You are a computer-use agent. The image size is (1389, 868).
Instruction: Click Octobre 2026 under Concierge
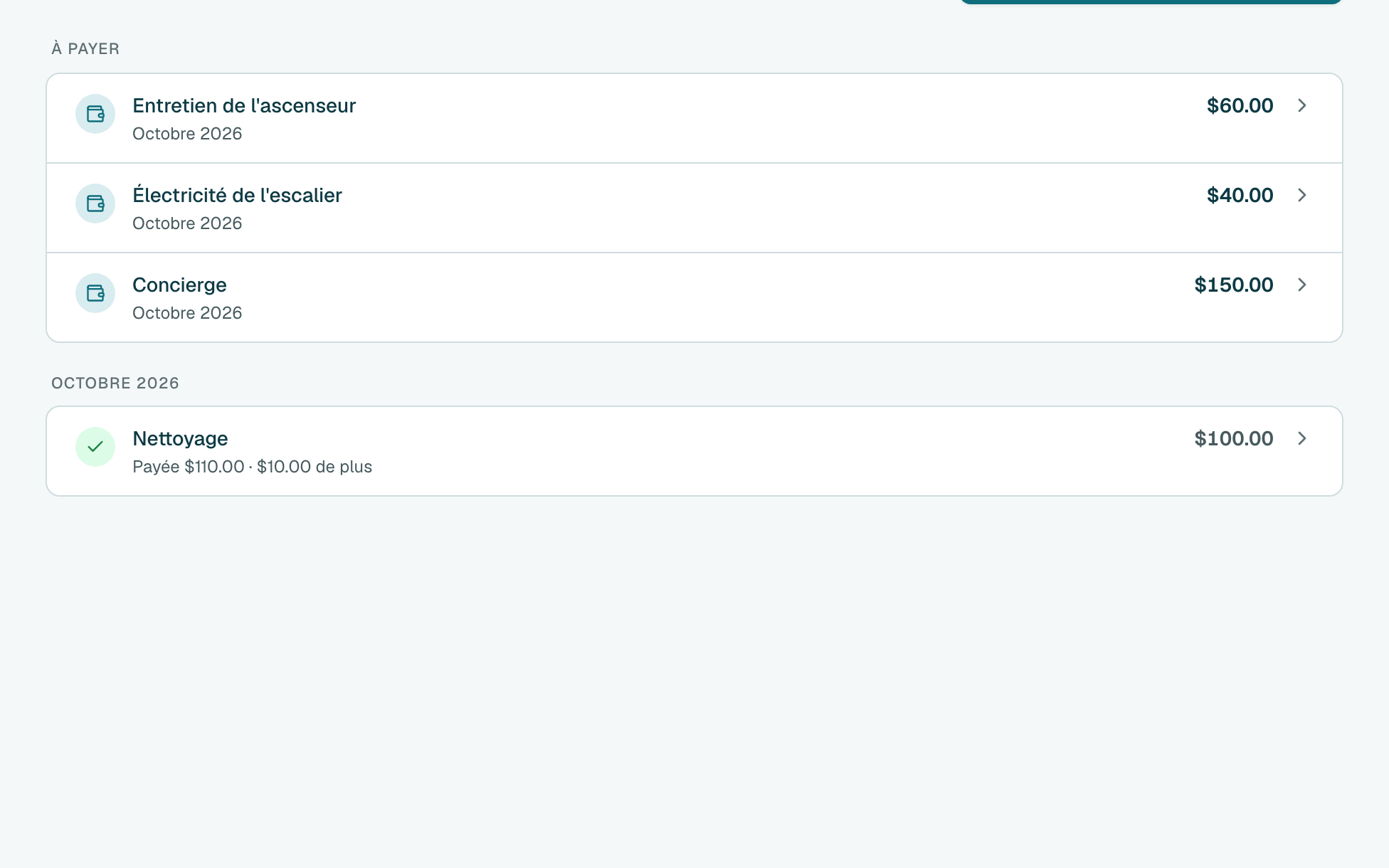click(187, 313)
